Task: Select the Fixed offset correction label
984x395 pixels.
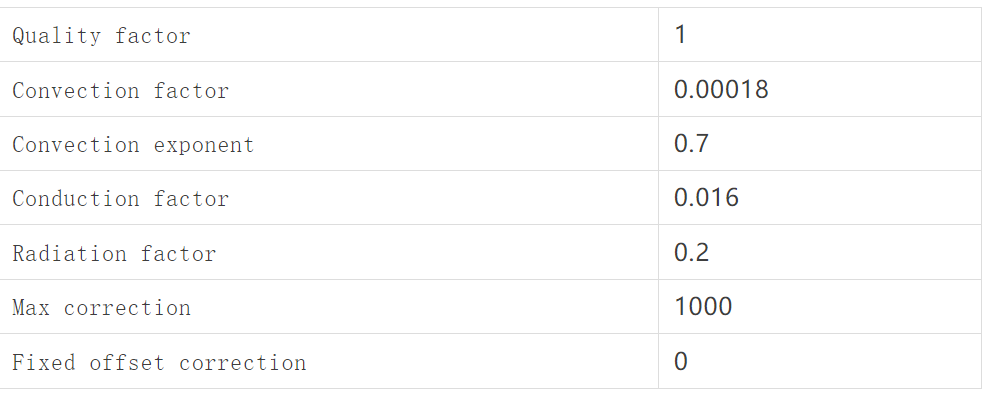Action: tap(159, 363)
